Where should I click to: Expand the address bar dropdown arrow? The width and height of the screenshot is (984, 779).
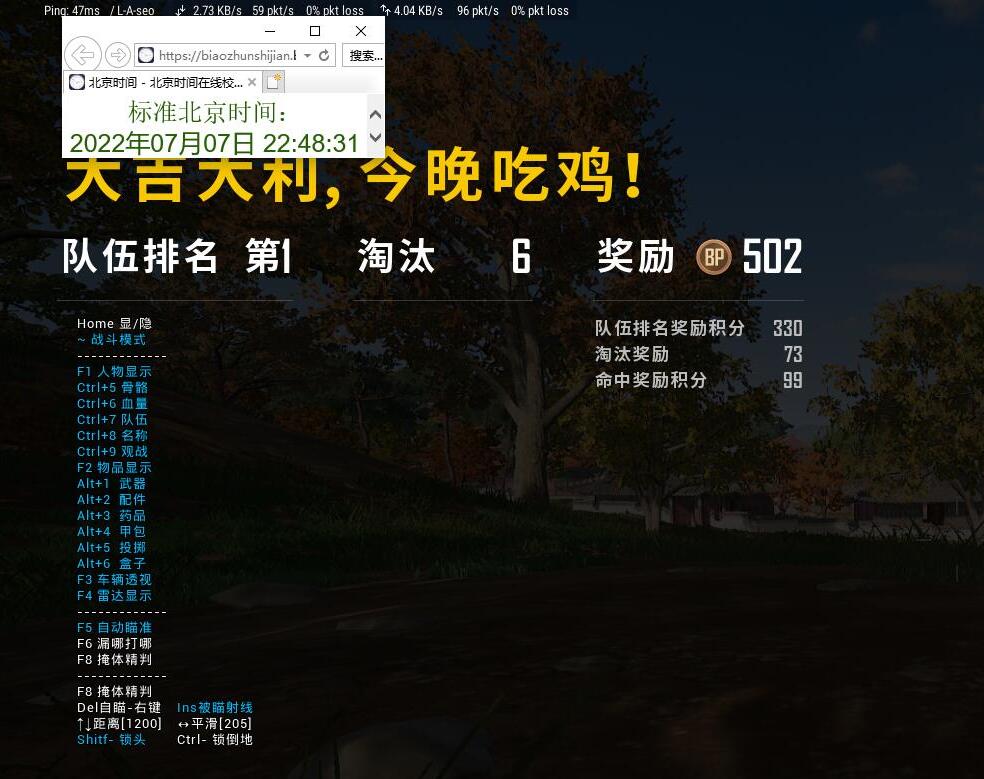tap(307, 56)
